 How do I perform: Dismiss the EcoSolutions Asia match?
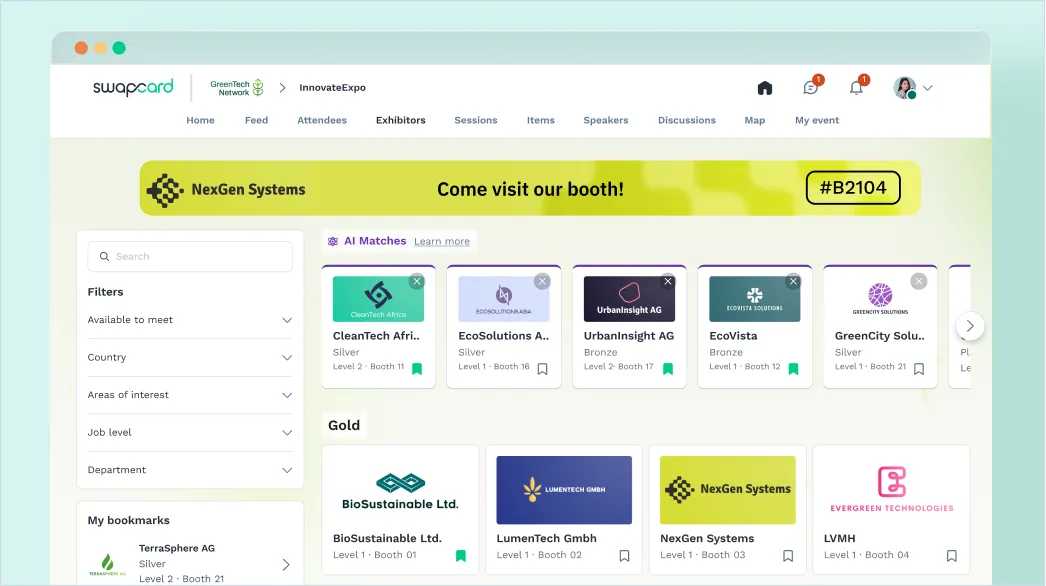pos(542,281)
